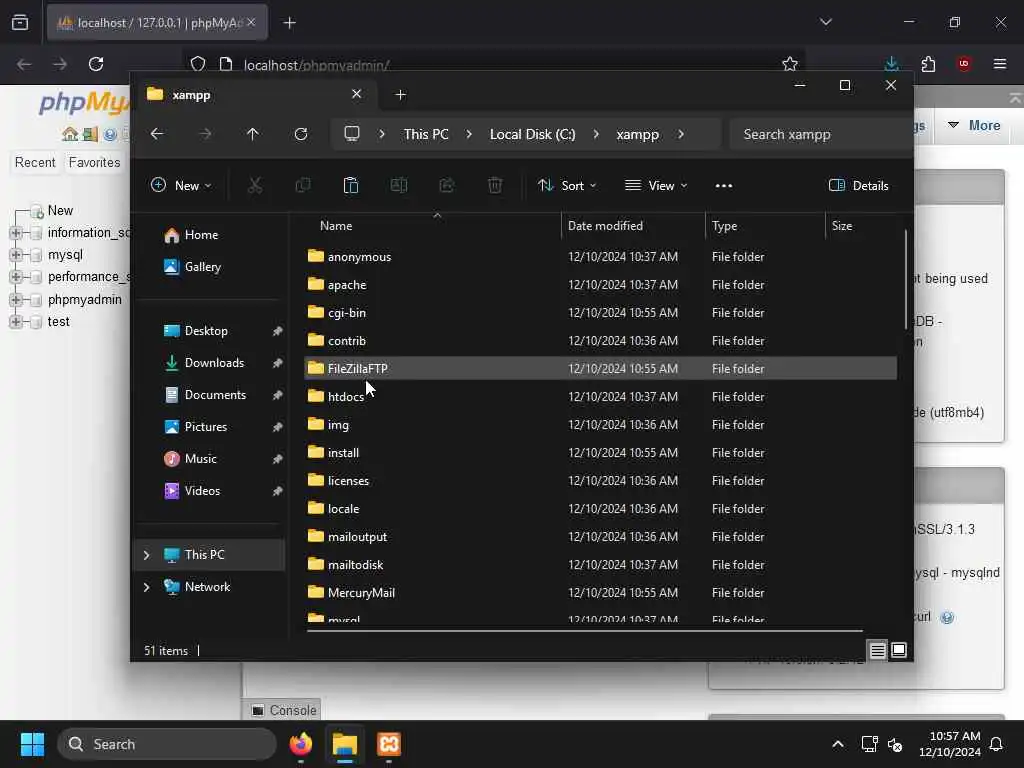
Task: Open File Explorer taskbar icon
Action: [x=345, y=744]
